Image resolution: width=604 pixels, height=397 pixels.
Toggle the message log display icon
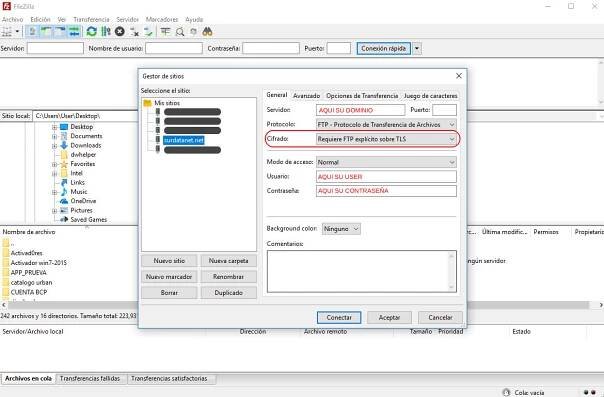pyautogui.click(x=32, y=32)
